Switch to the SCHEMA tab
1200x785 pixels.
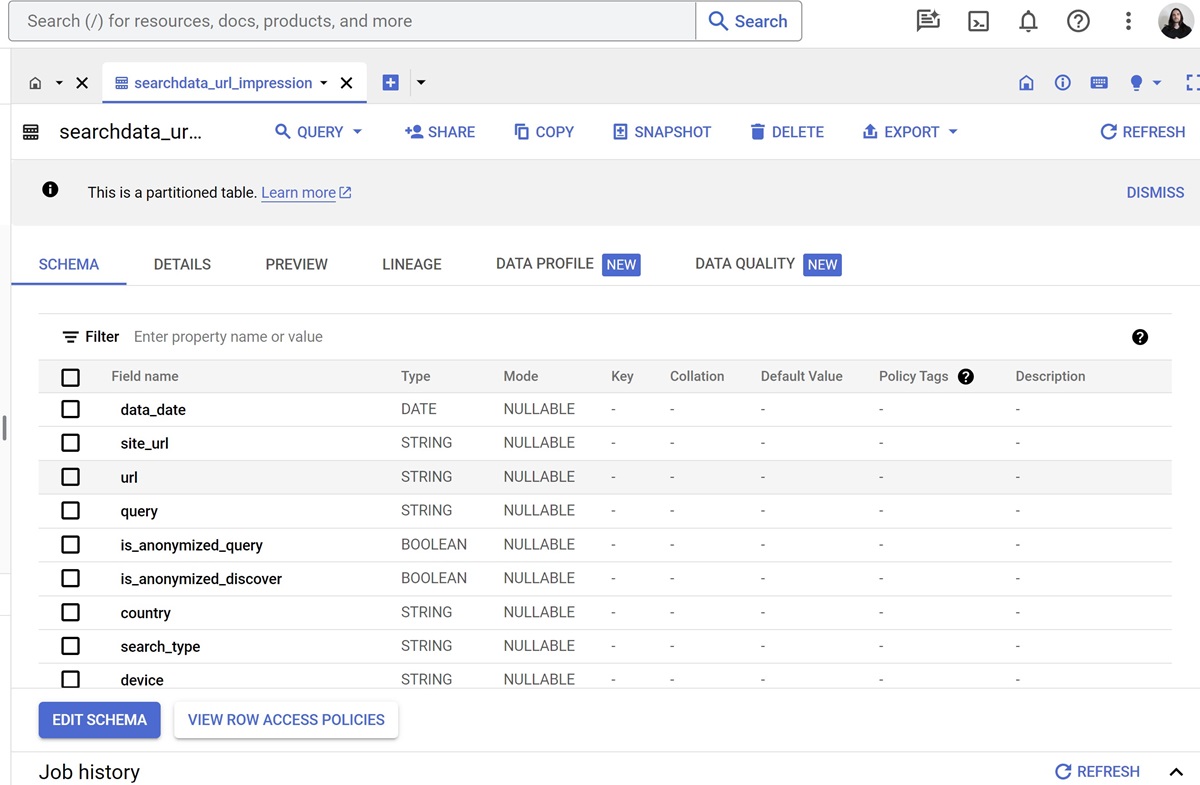[69, 264]
